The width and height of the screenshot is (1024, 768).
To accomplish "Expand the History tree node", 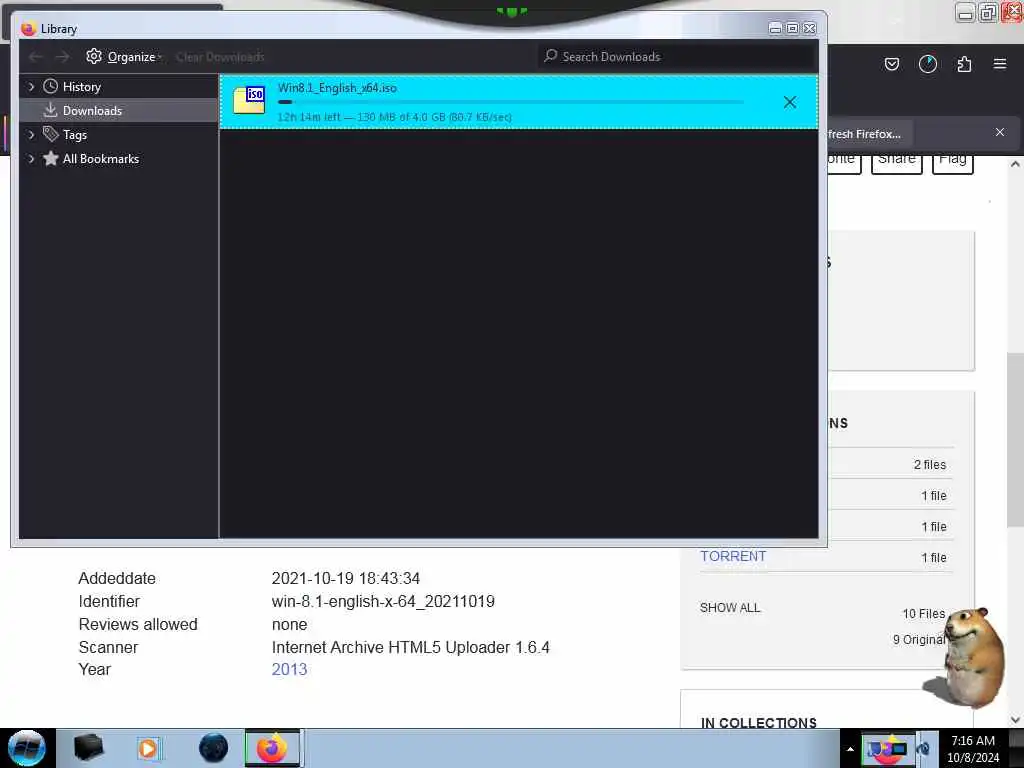I will 31,86.
